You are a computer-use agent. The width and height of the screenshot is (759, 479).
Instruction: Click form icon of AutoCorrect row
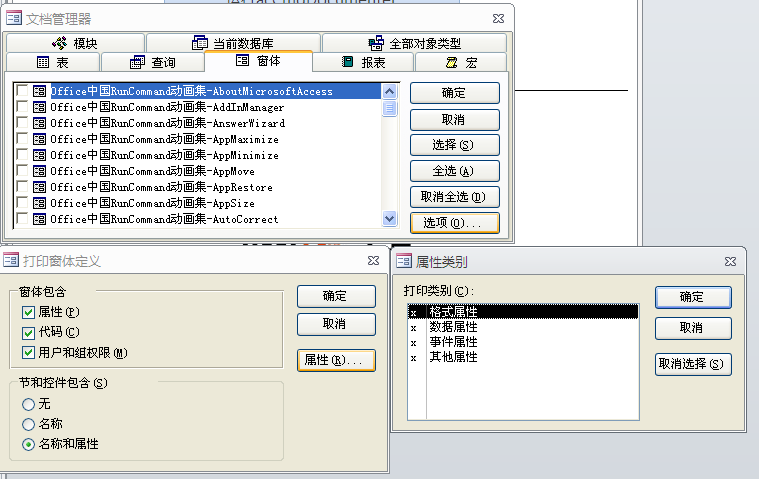pyautogui.click(x=39, y=219)
